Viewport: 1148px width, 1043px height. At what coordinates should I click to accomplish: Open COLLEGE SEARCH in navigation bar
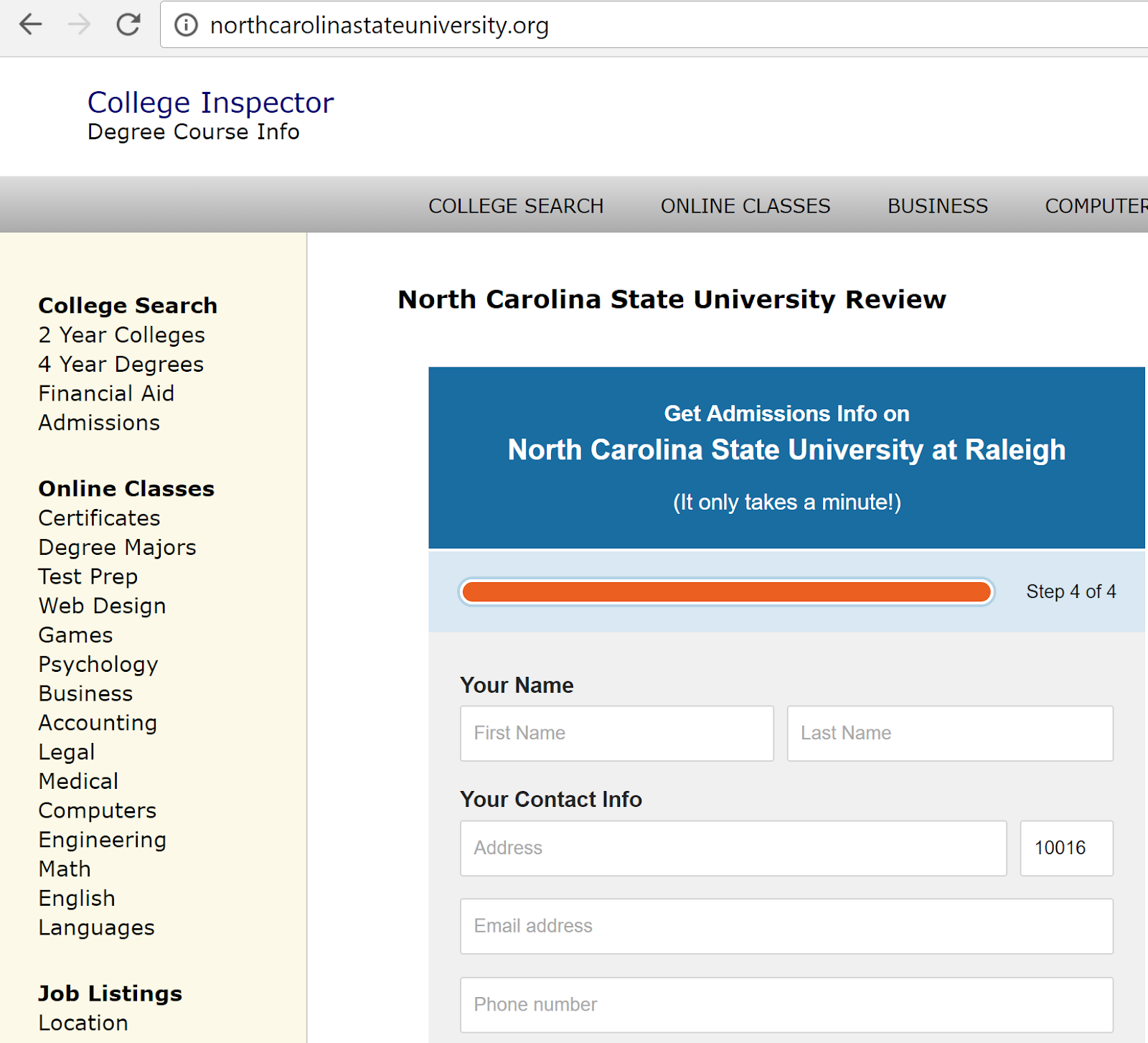point(516,206)
